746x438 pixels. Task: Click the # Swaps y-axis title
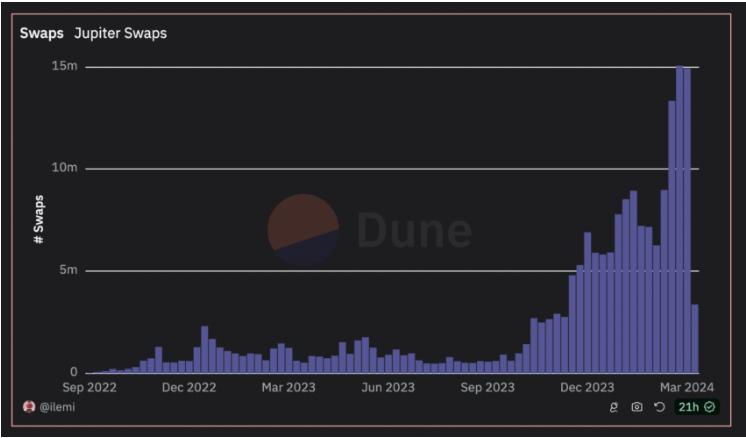(38, 218)
